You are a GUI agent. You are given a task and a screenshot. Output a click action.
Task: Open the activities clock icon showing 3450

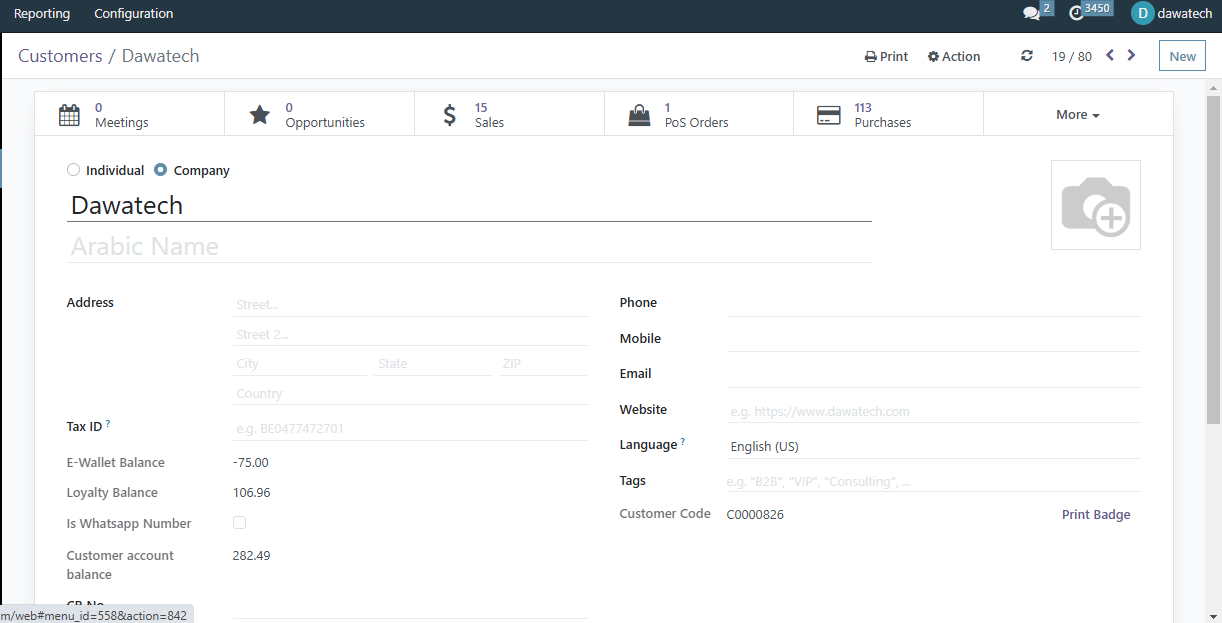coord(1077,14)
